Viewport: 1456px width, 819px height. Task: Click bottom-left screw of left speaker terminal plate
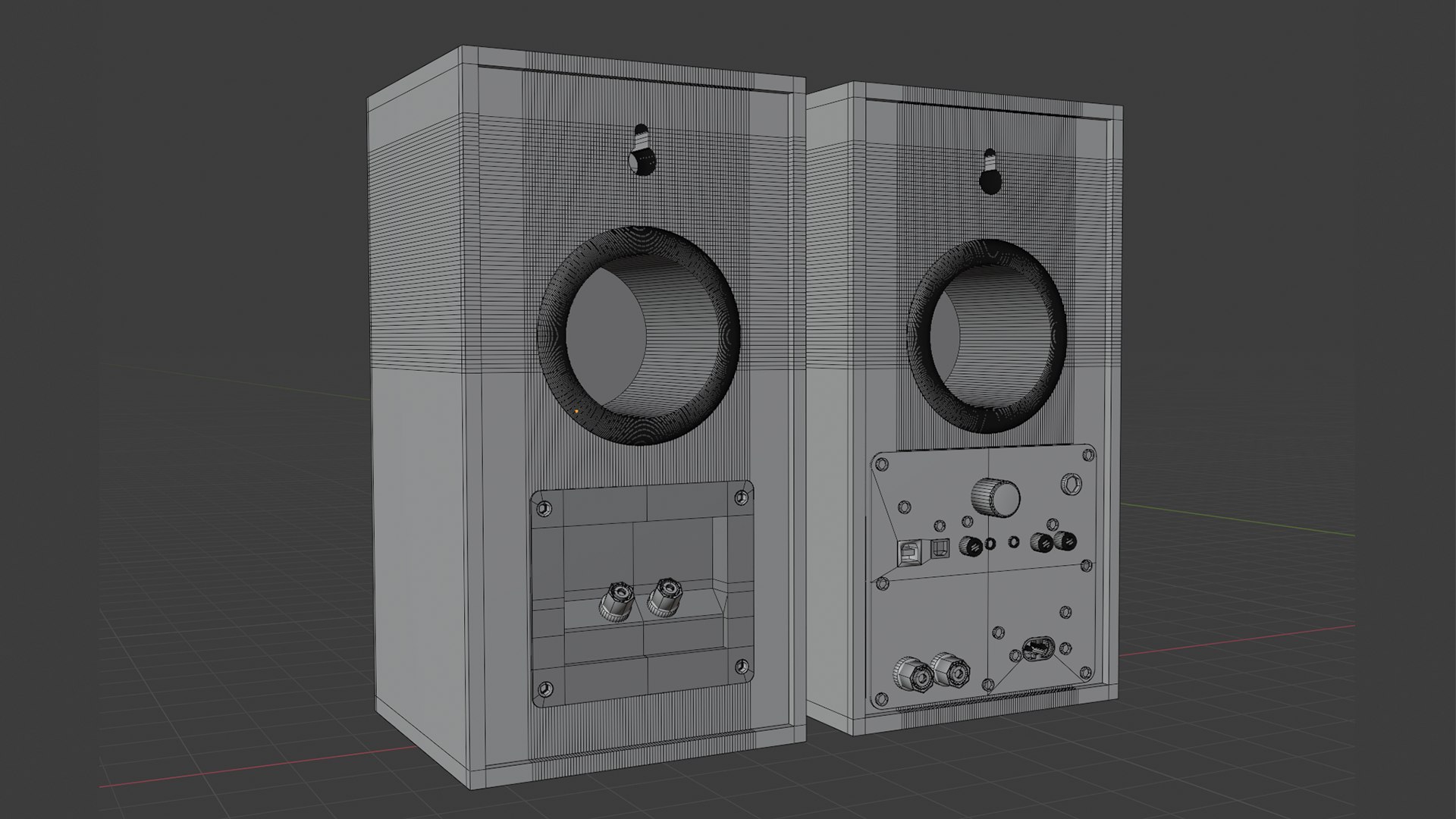pos(546,689)
